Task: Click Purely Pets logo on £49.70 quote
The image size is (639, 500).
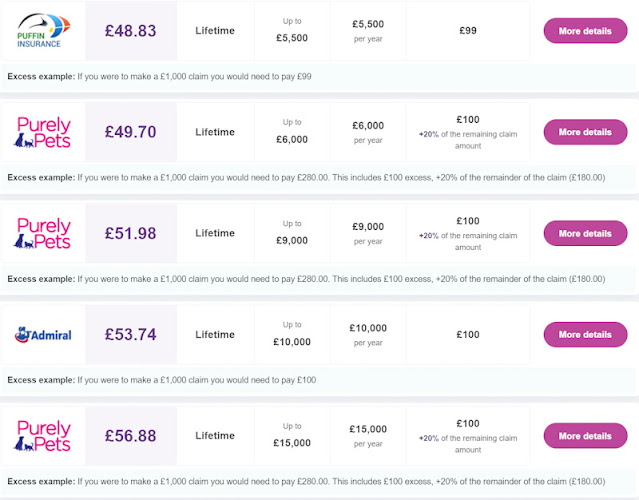Action: click(x=43, y=132)
